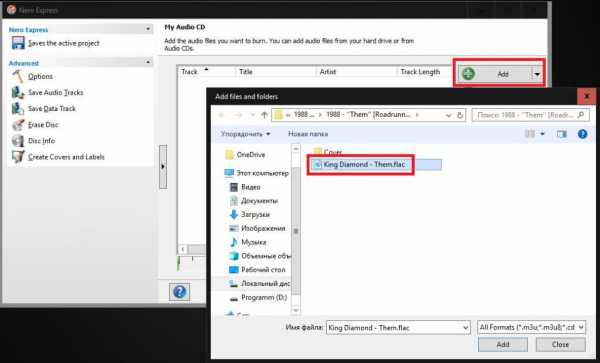Image resolution: width=600 pixels, height=363 pixels.
Task: Select the Cover folder in file list
Action: (328, 152)
